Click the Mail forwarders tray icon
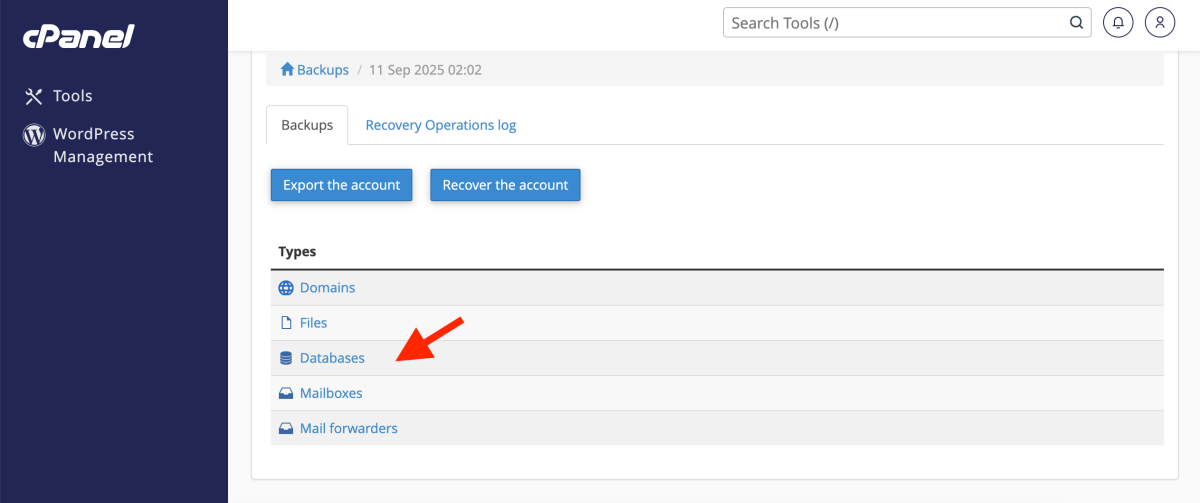Image resolution: width=1200 pixels, height=503 pixels. pos(286,429)
